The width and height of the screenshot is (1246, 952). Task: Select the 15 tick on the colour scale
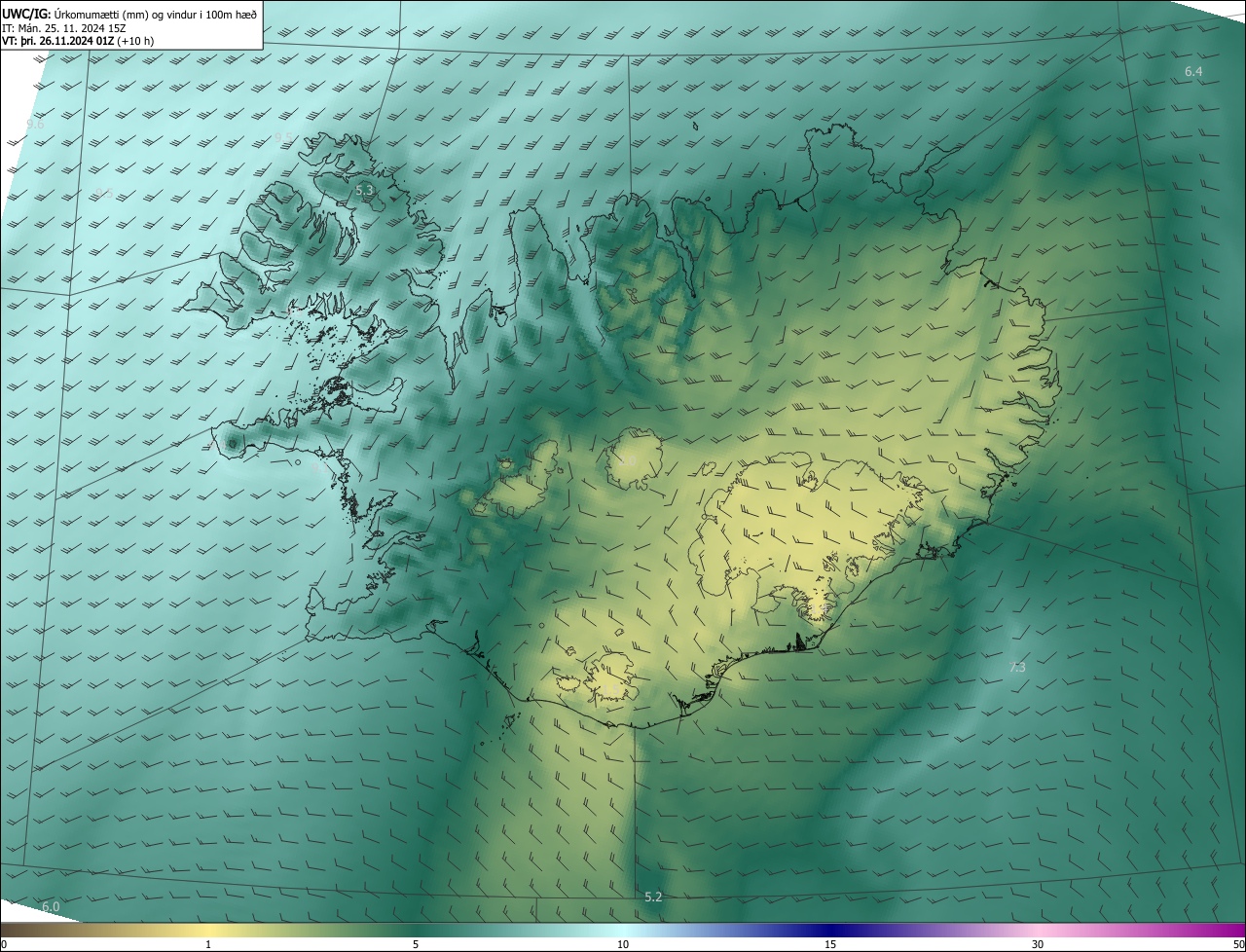(830, 944)
